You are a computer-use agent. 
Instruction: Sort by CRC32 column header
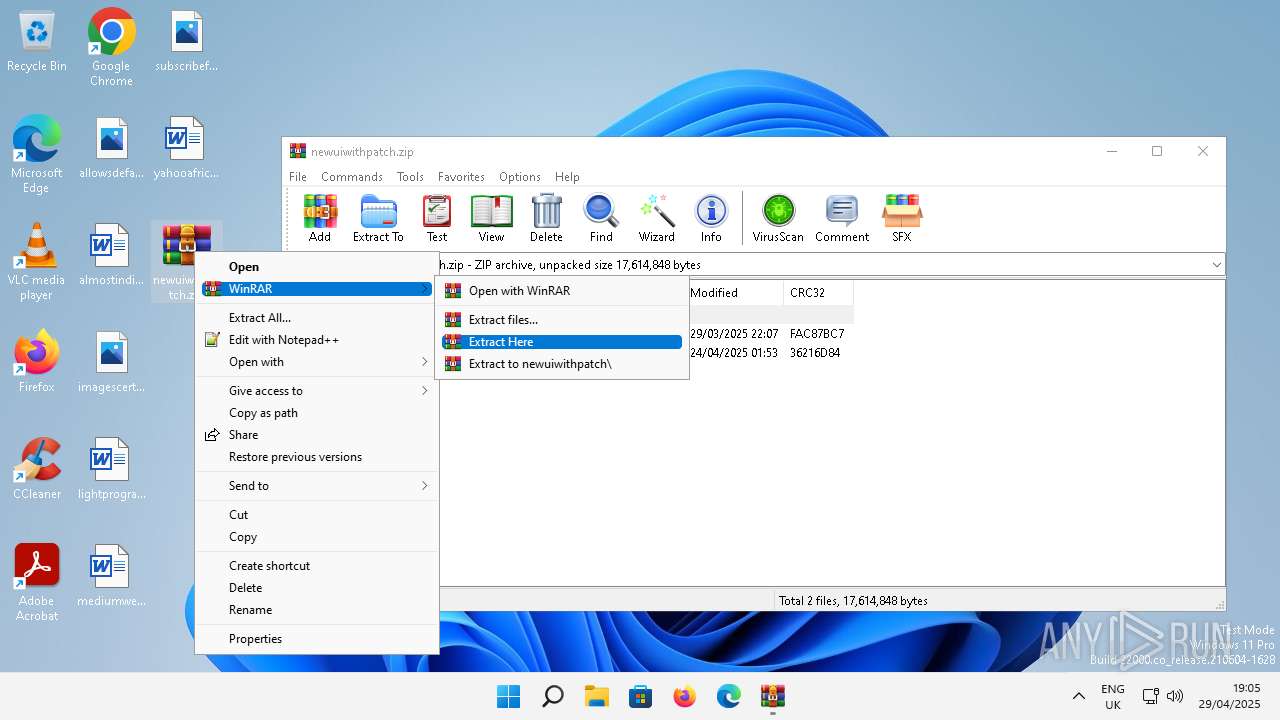[818, 293]
